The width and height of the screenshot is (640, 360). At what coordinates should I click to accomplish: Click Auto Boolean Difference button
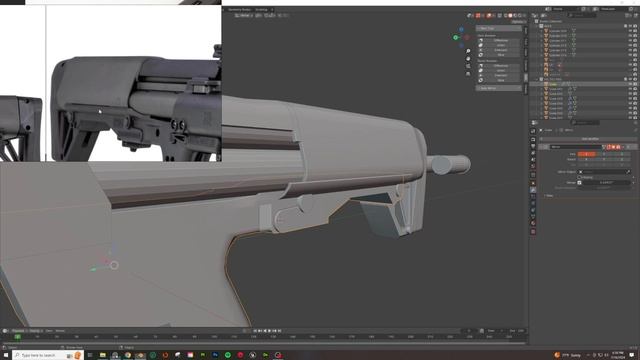click(x=501, y=40)
